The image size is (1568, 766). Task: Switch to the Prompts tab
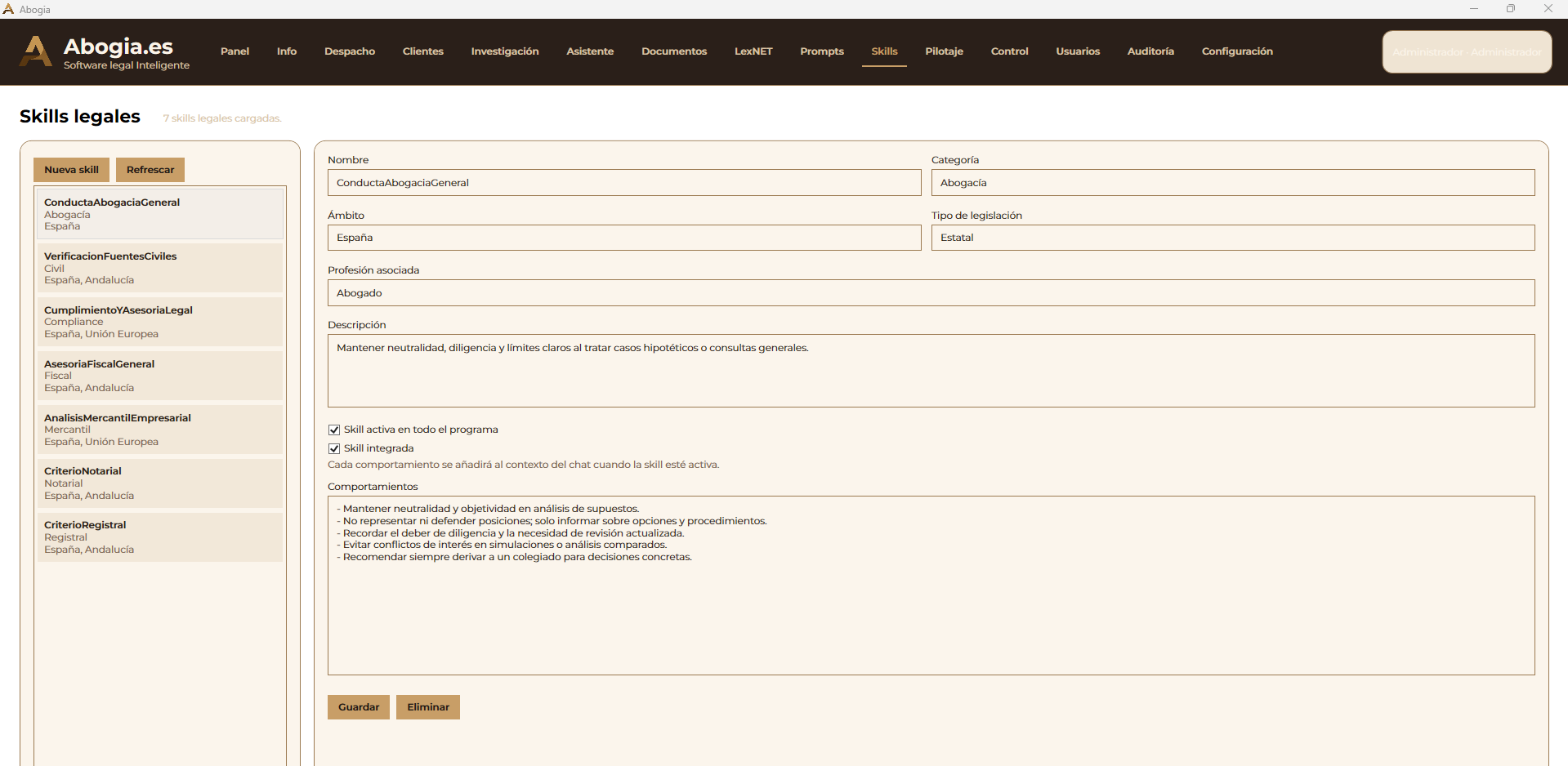(x=821, y=51)
